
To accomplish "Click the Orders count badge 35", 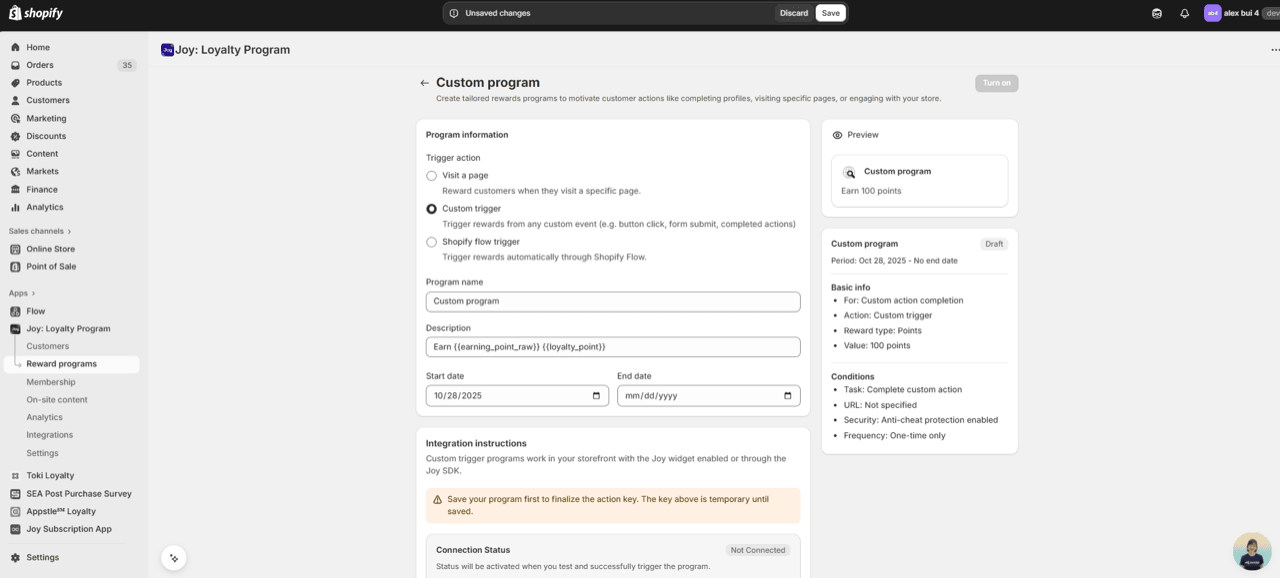I will pos(126,65).
